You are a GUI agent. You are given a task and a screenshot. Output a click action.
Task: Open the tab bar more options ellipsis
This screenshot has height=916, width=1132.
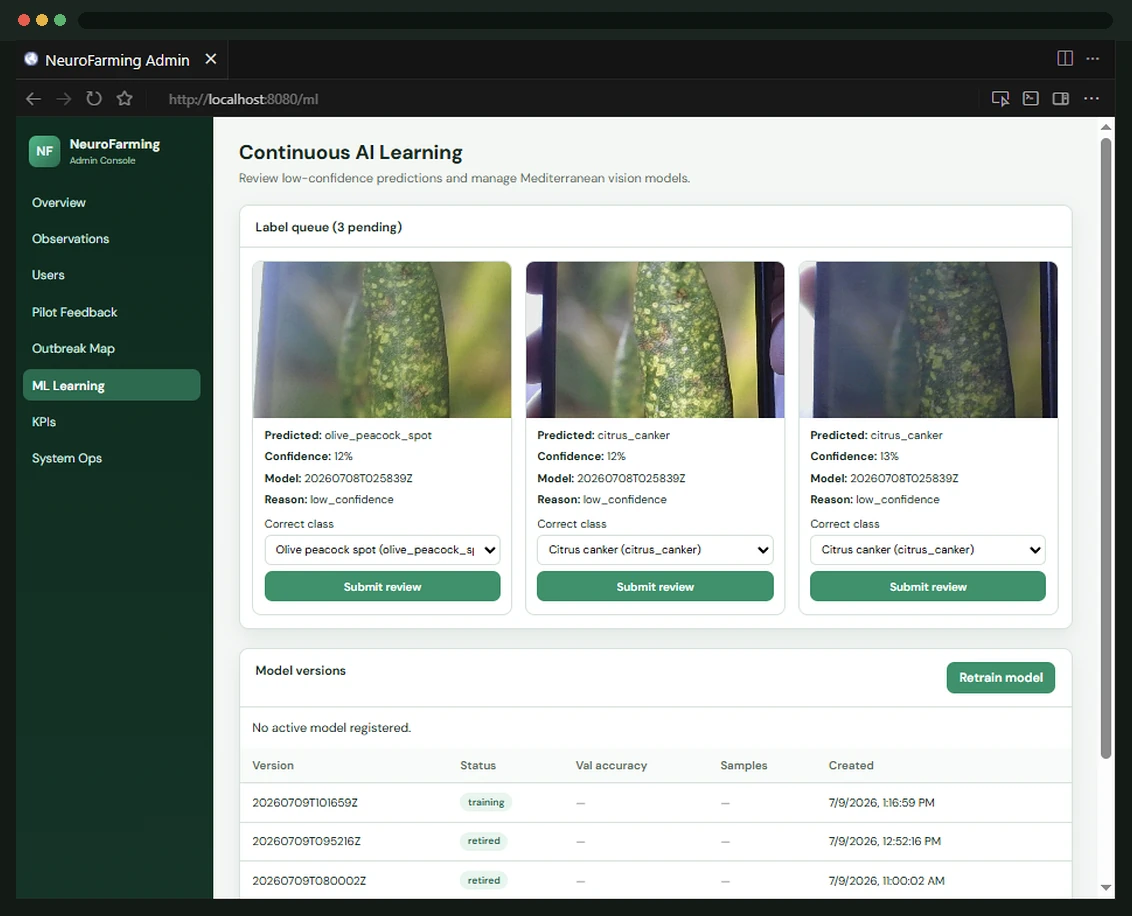pos(1093,58)
